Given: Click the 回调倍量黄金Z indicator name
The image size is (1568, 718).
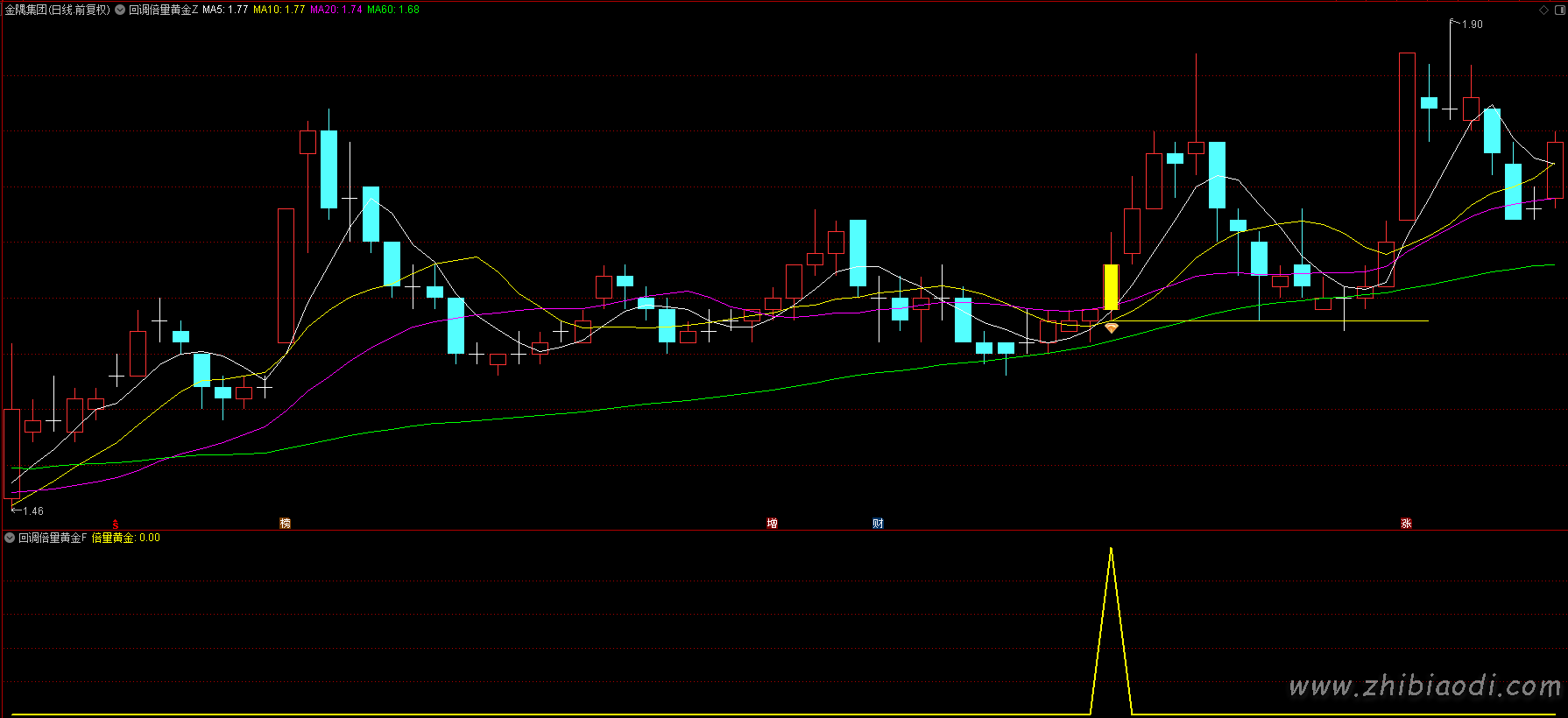Looking at the screenshot, I should [164, 10].
